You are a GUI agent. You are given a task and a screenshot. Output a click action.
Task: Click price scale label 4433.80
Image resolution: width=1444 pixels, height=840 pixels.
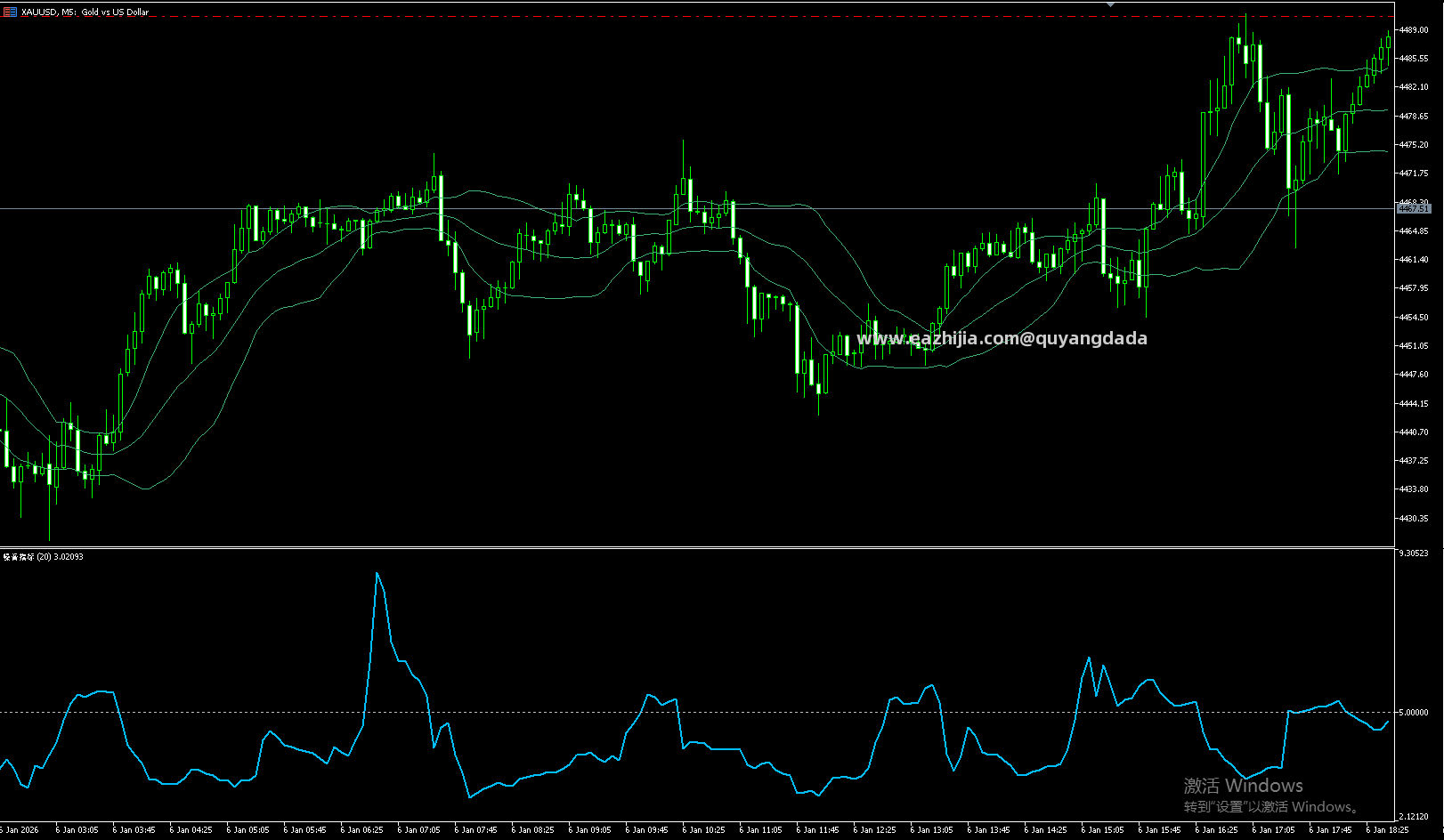(1414, 489)
